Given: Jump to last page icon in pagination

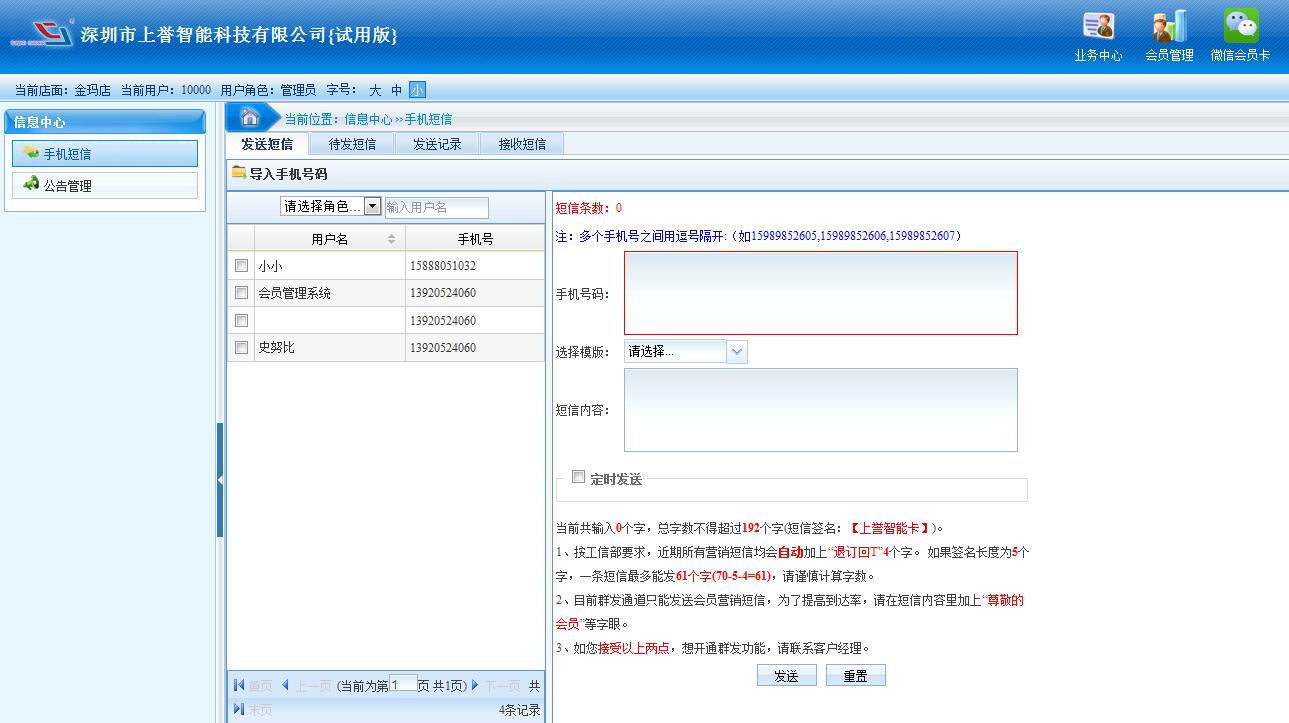Looking at the screenshot, I should pyautogui.click(x=239, y=709).
